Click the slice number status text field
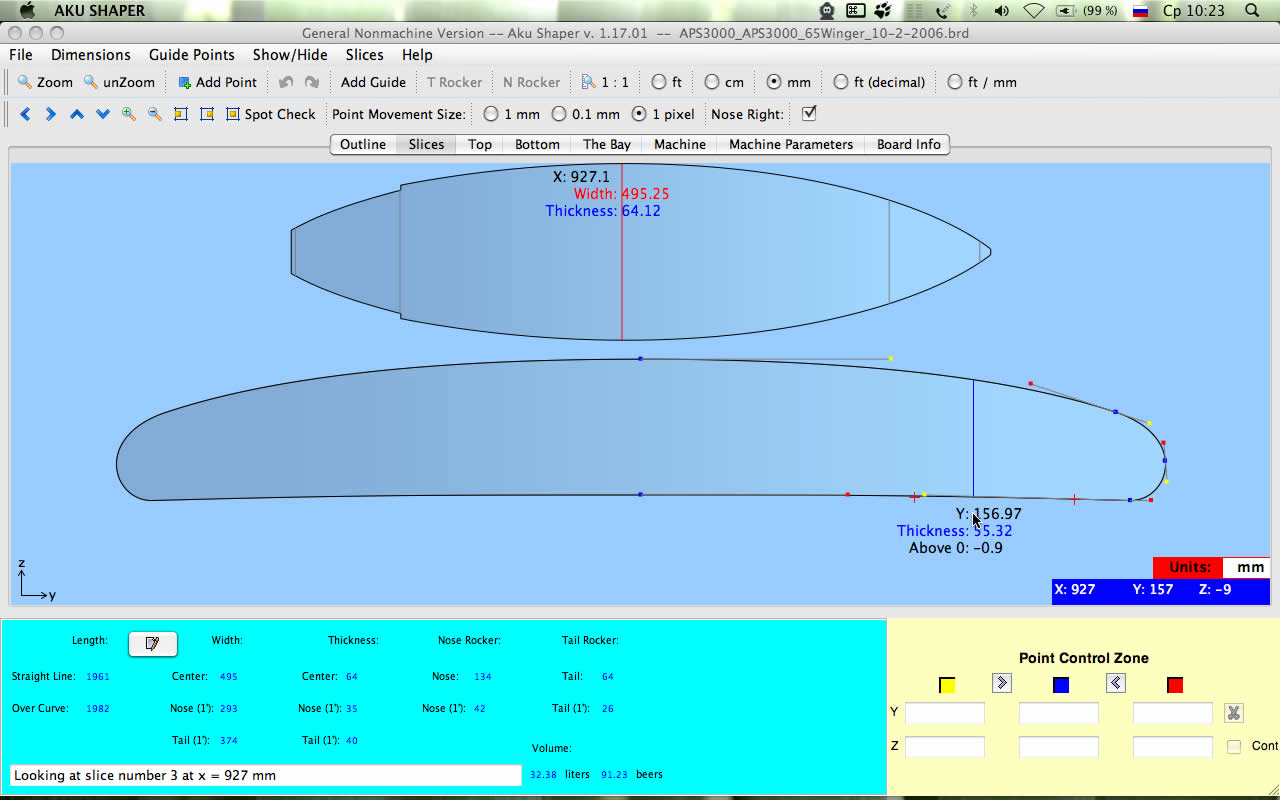This screenshot has width=1280, height=800. tap(265, 775)
